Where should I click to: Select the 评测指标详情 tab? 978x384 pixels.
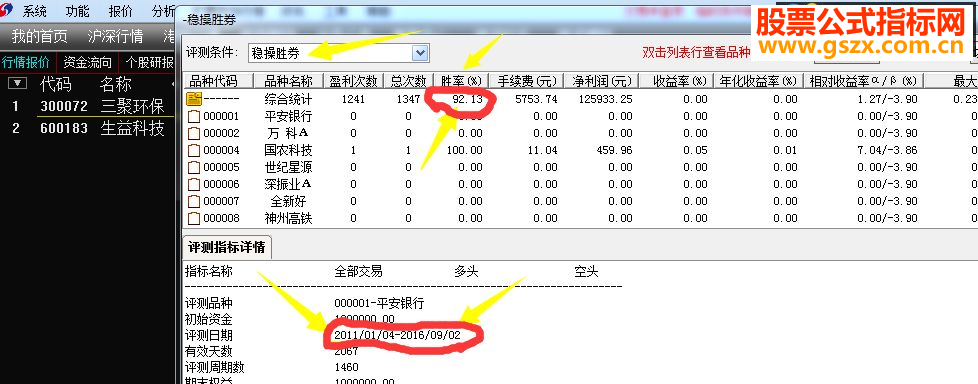point(226,247)
